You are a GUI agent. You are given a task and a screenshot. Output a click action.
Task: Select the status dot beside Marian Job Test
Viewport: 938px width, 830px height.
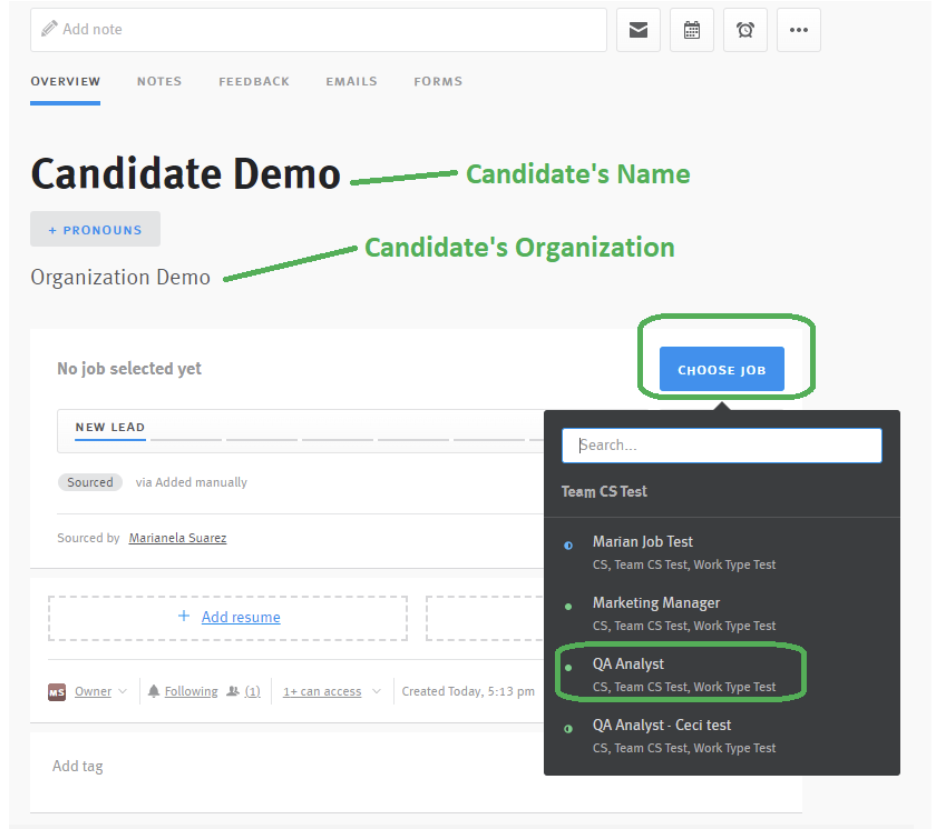[x=569, y=544]
